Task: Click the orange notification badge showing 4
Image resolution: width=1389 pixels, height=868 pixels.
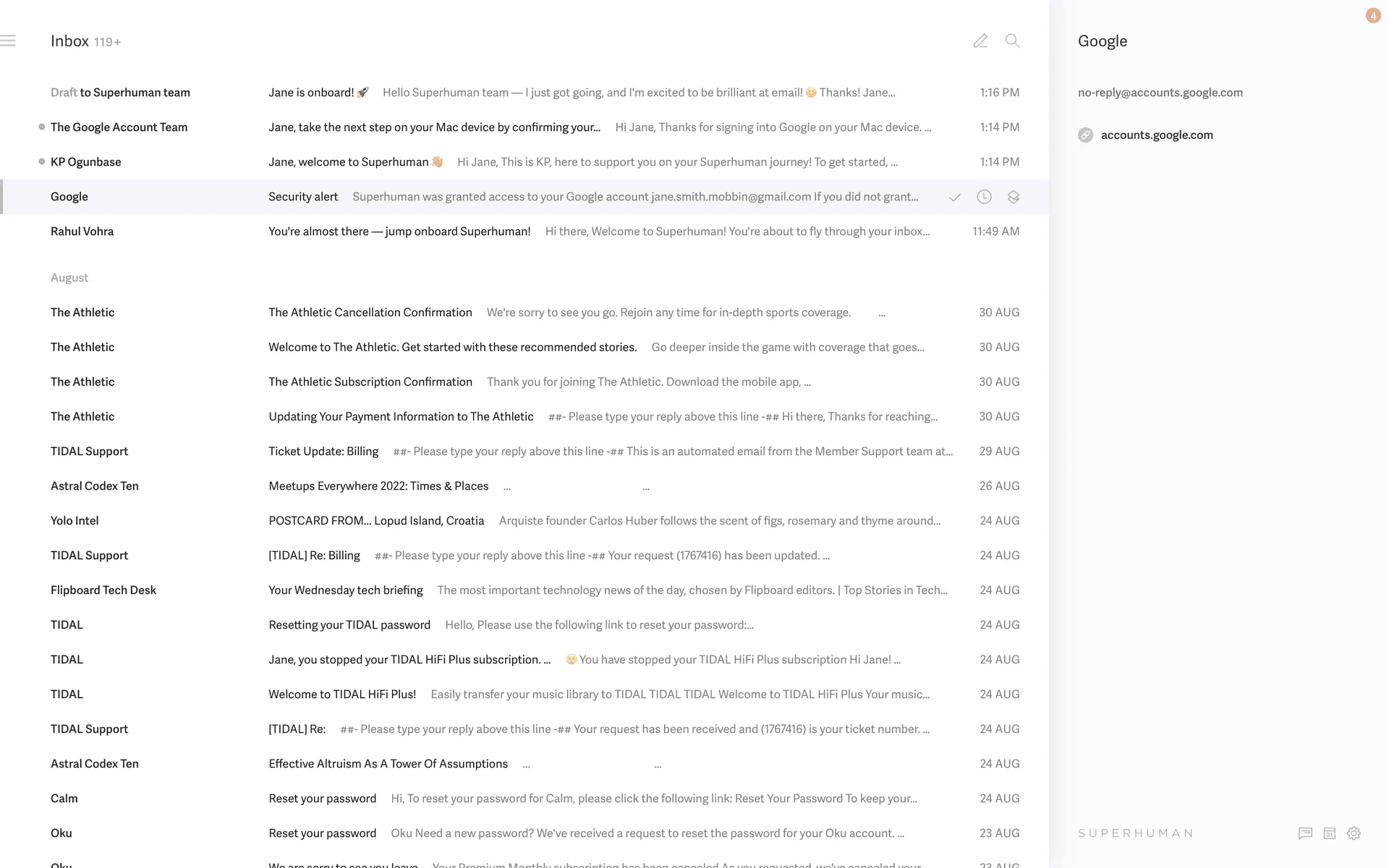Action: tap(1373, 16)
